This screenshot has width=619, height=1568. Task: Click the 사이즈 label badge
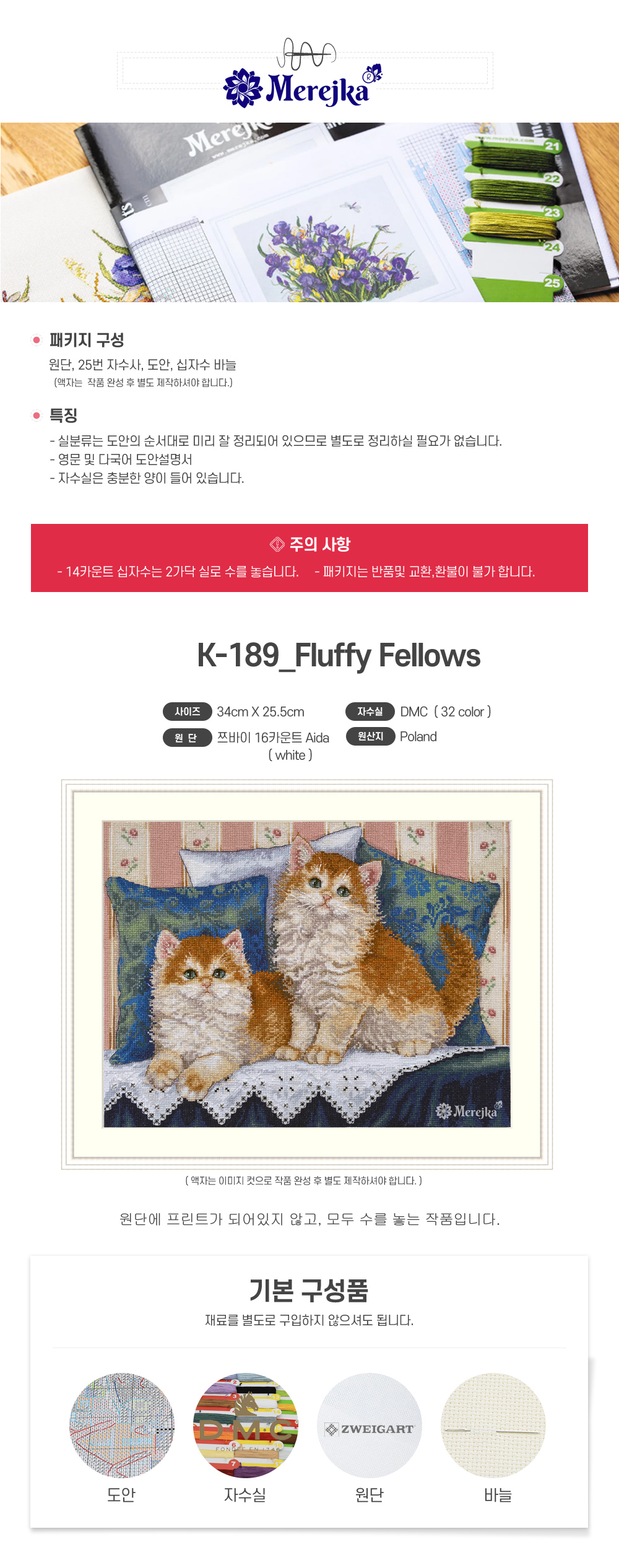click(188, 712)
